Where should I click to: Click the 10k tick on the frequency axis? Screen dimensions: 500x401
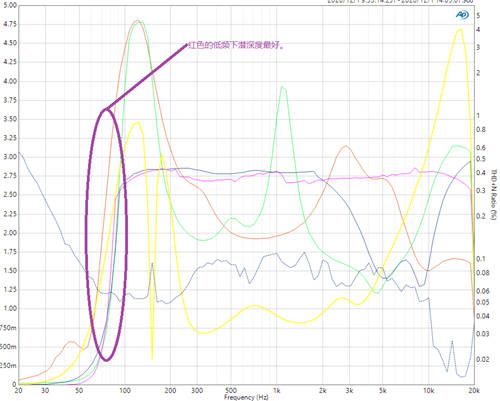428,390
